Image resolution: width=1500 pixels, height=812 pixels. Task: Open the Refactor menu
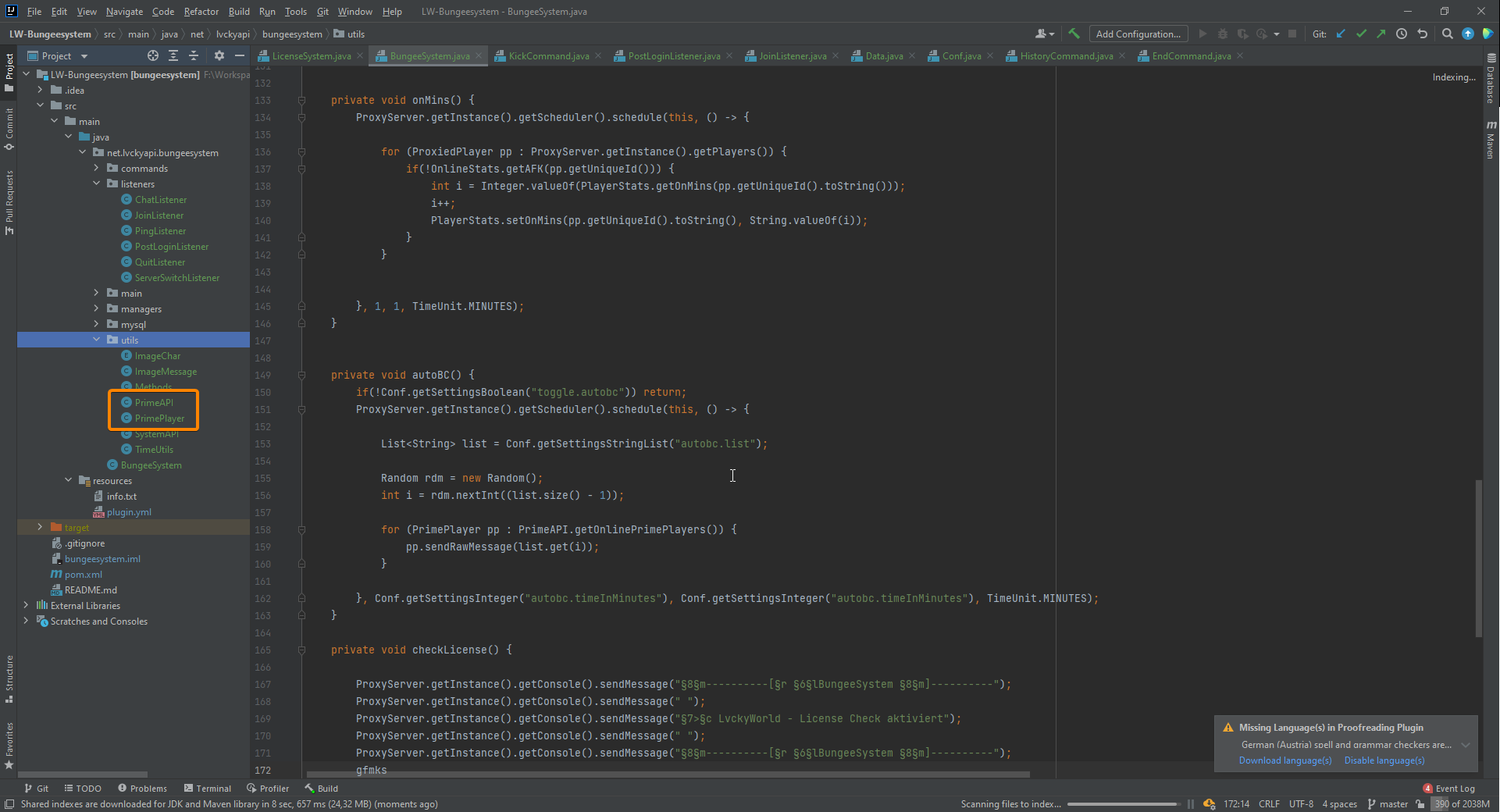tap(201, 12)
